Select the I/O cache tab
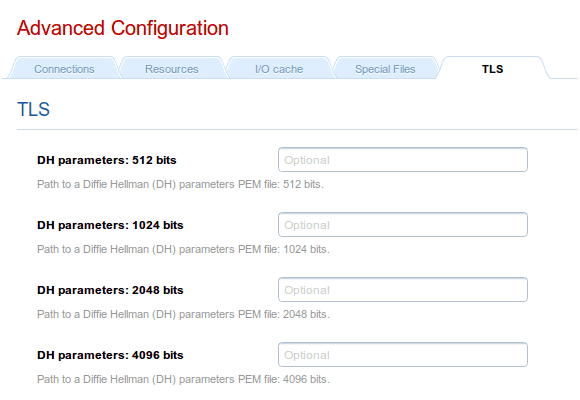The image size is (580, 400). [x=279, y=69]
